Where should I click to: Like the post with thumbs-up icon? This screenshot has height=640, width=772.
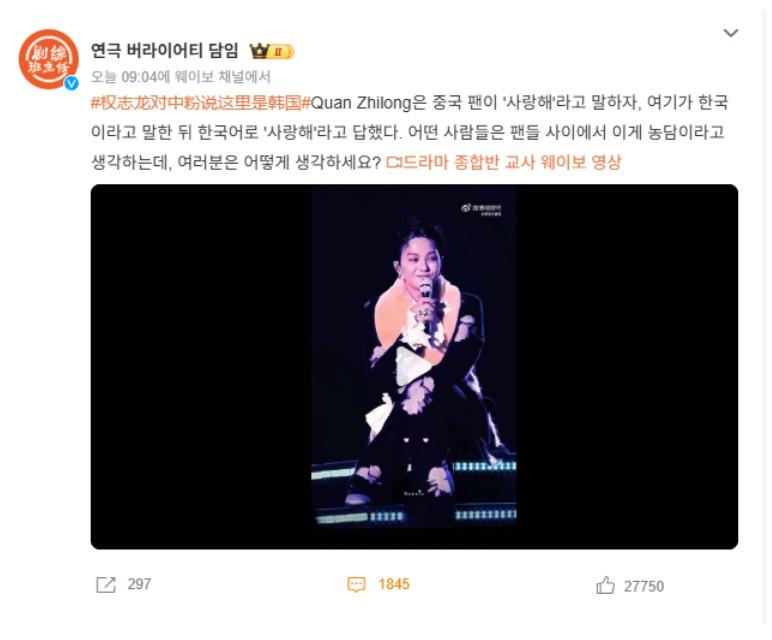pyautogui.click(x=605, y=585)
